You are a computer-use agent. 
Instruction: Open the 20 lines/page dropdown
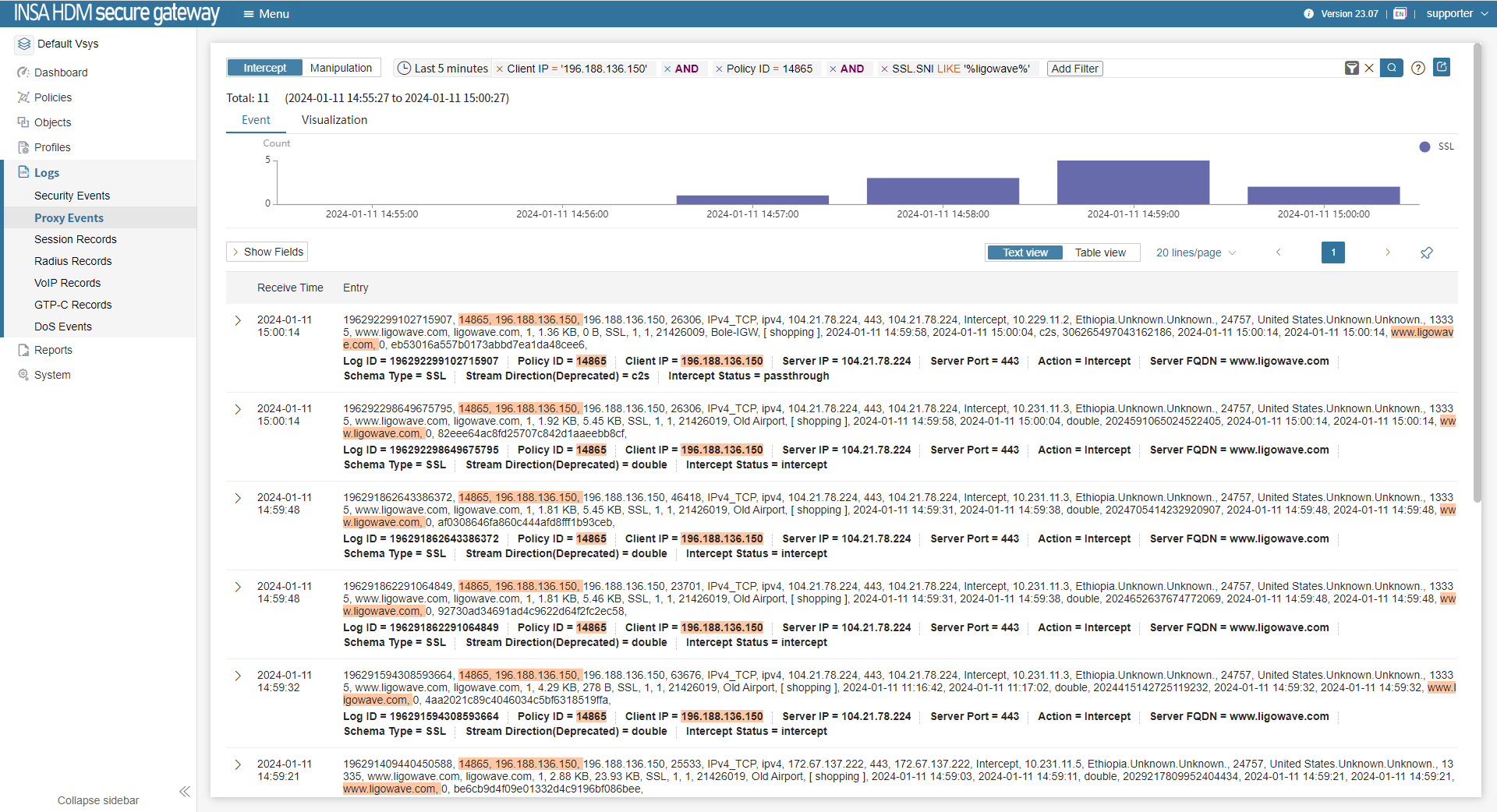(x=1195, y=252)
